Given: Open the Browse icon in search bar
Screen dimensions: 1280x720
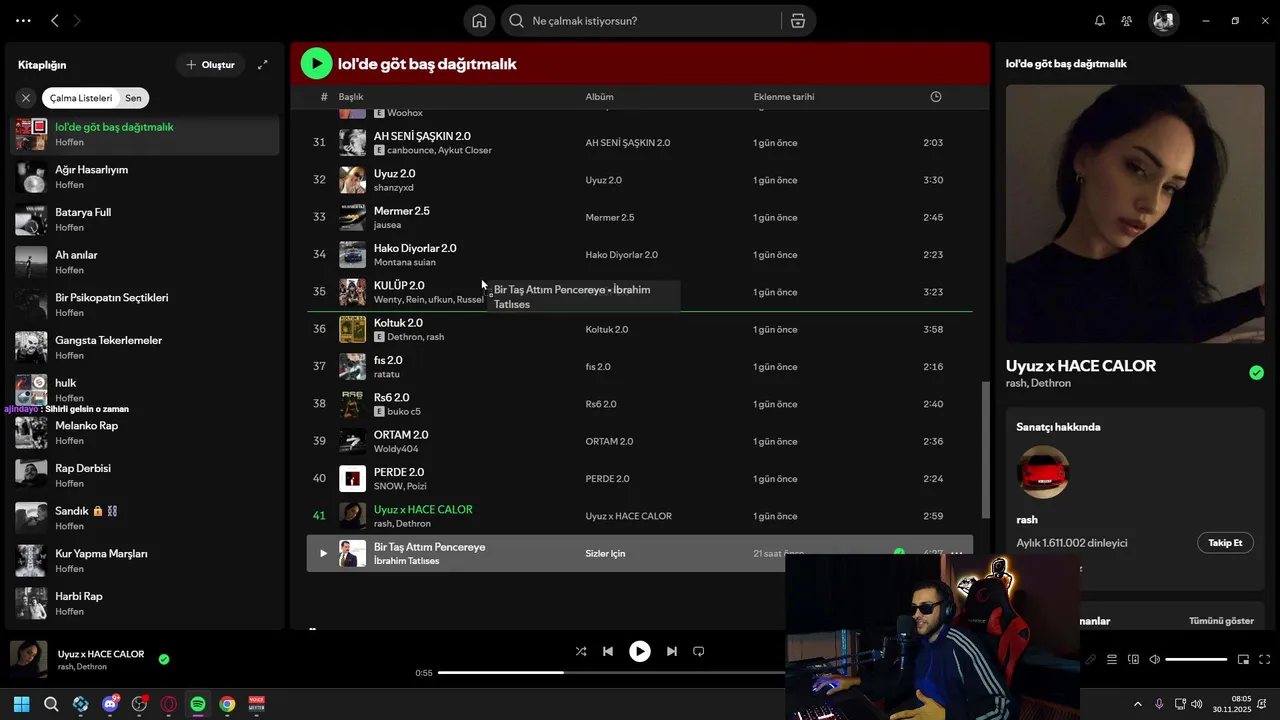Looking at the screenshot, I should pyautogui.click(x=797, y=20).
